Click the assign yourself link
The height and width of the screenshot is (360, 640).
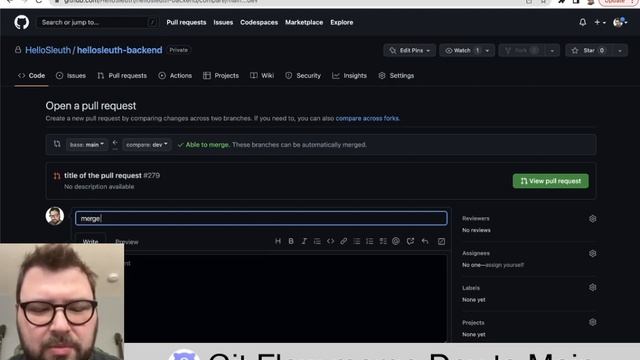tap(505, 265)
